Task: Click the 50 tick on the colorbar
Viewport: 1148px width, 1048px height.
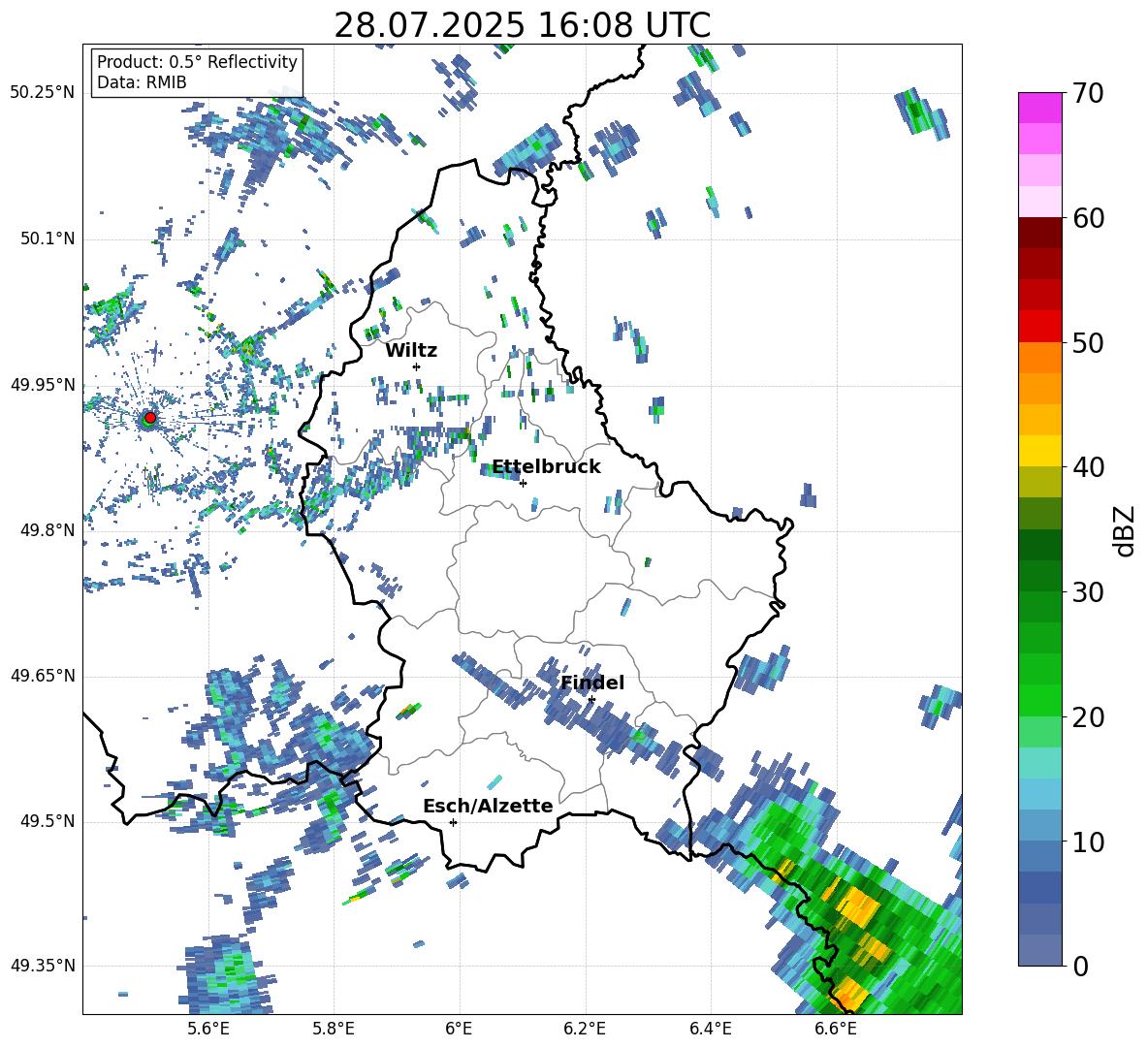Action: (1088, 342)
